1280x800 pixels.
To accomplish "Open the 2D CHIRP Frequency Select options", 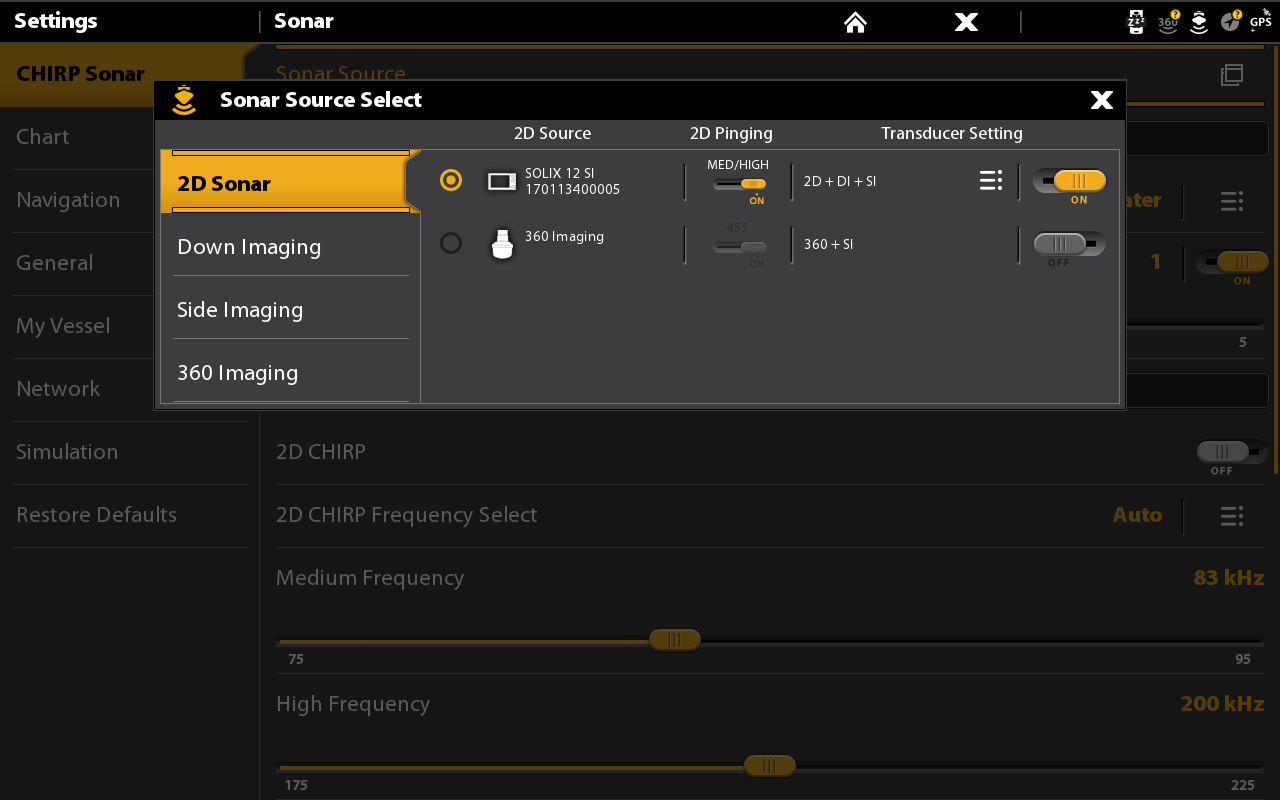I will [x=1231, y=516].
